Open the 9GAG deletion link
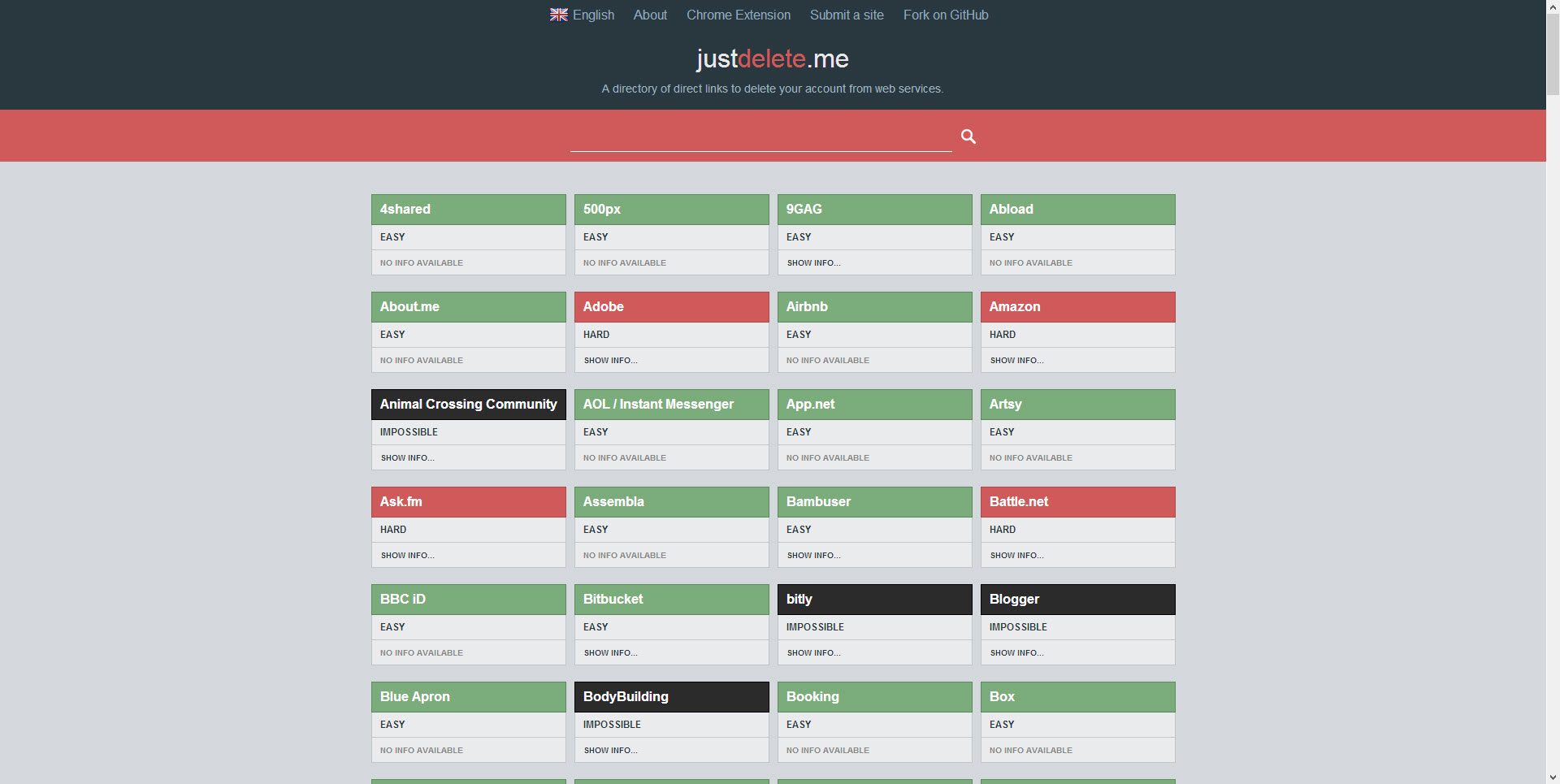Screen dimensions: 1560x784 tap(875, 210)
